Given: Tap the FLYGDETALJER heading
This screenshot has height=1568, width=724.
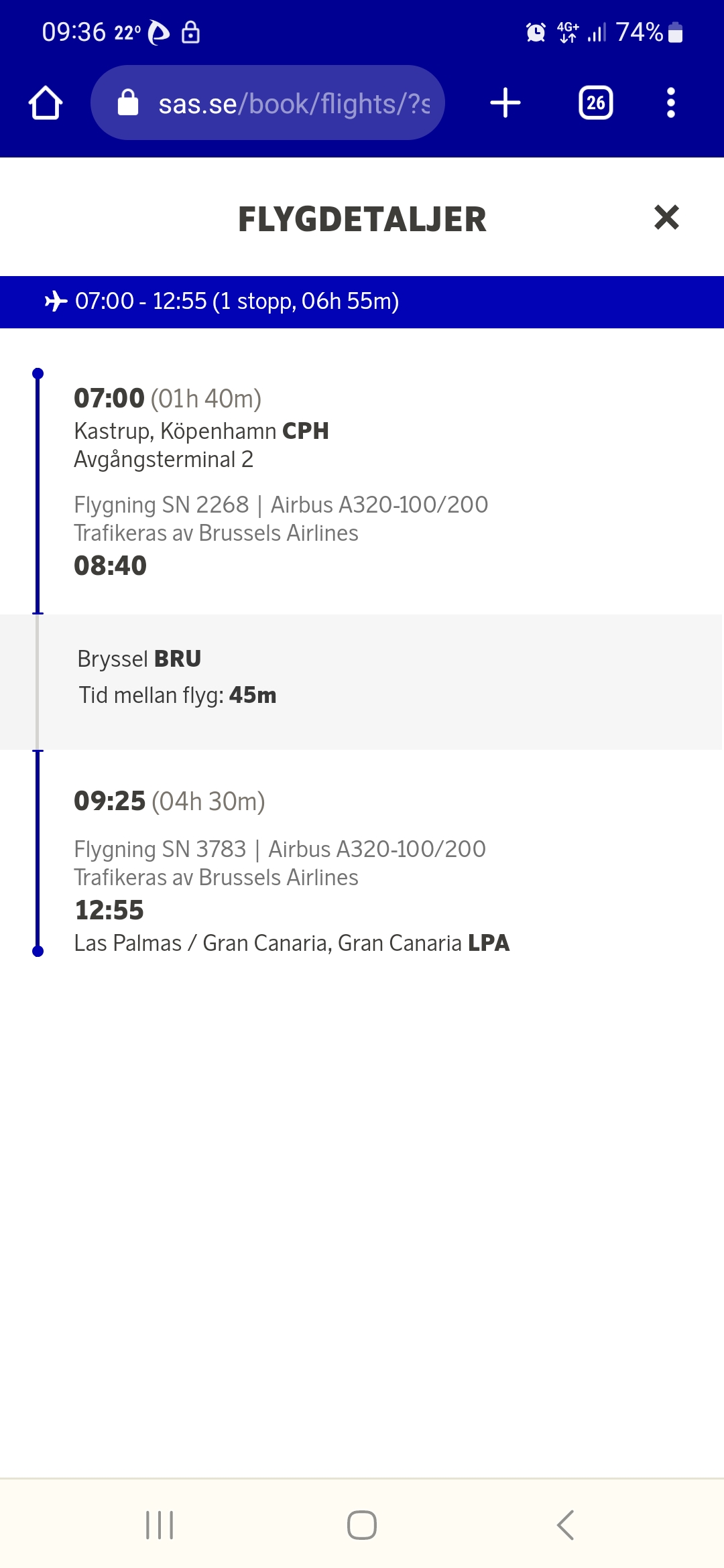Looking at the screenshot, I should click(362, 219).
